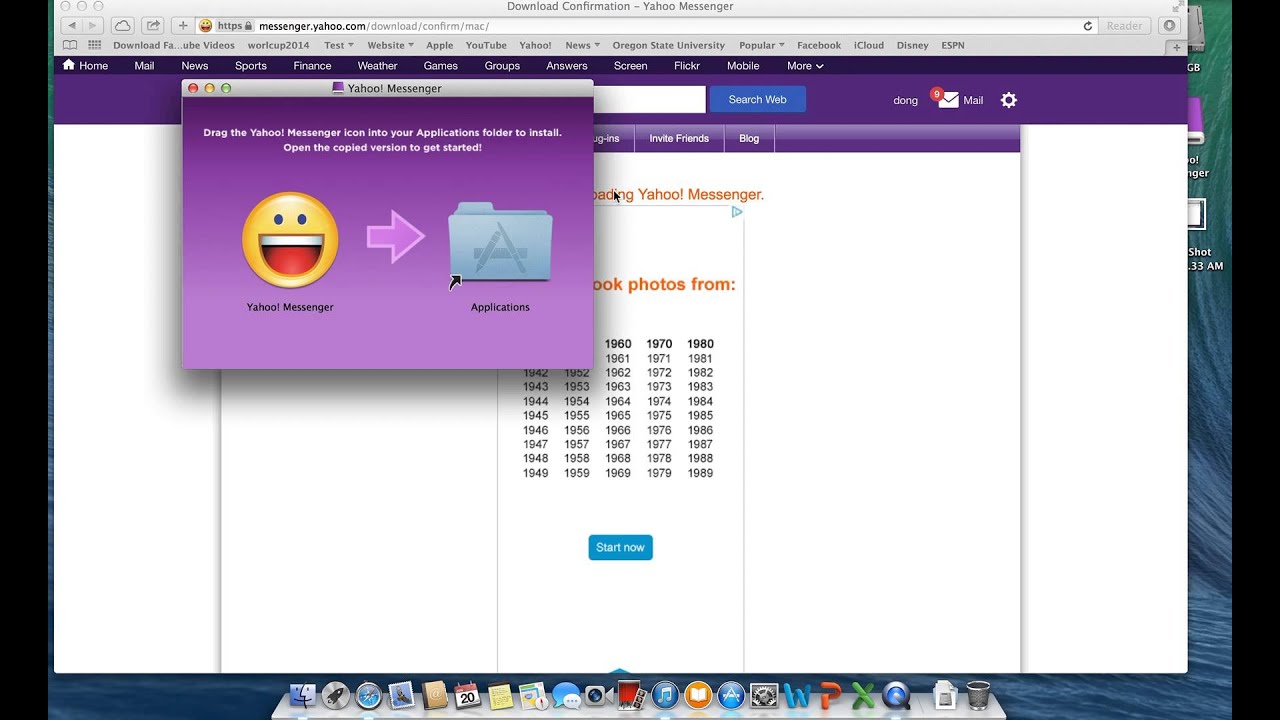Open Safari compass in the Dock
Image resolution: width=1280 pixels, height=720 pixels.
(369, 695)
